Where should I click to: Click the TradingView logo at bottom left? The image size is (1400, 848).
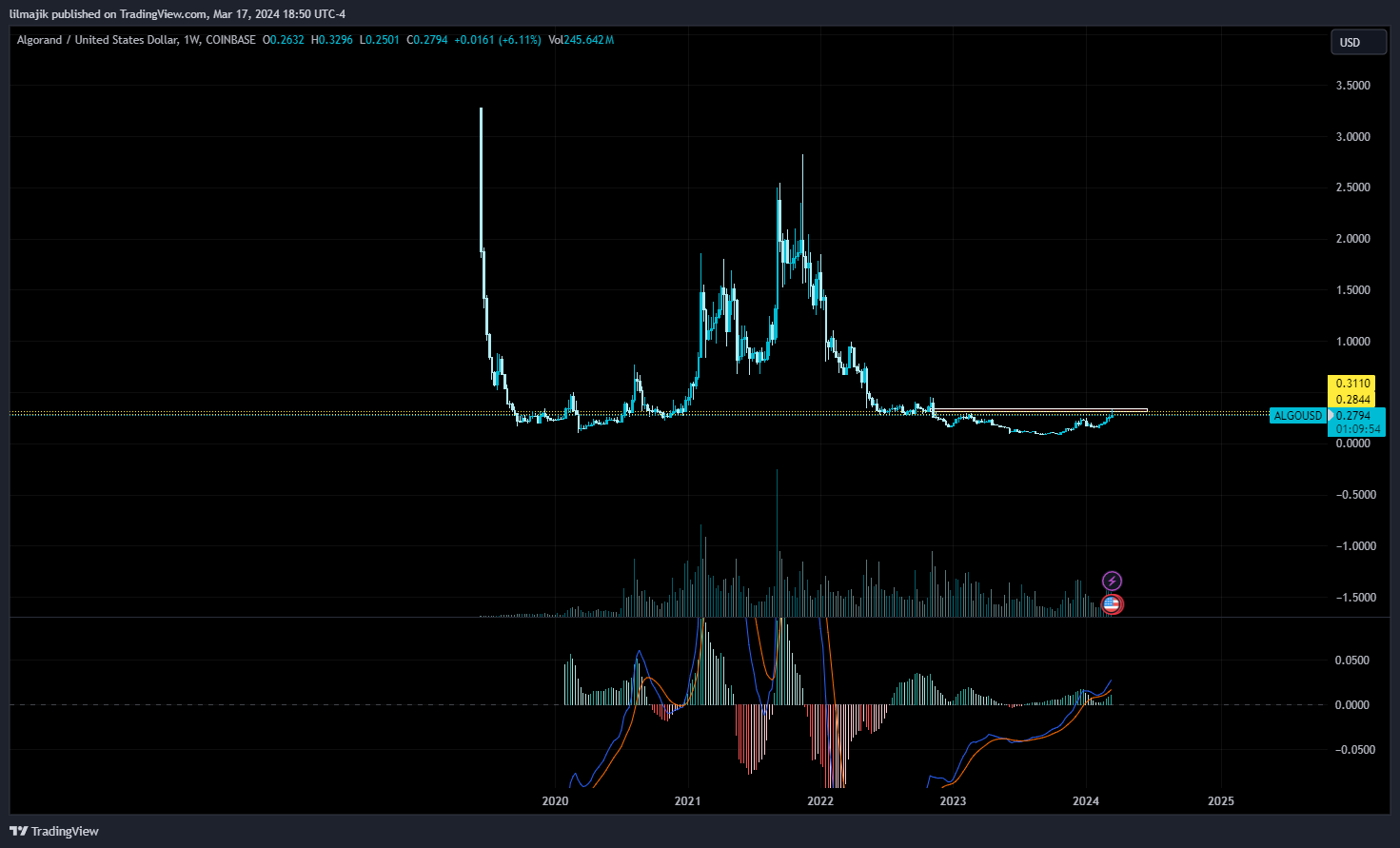pos(54,831)
